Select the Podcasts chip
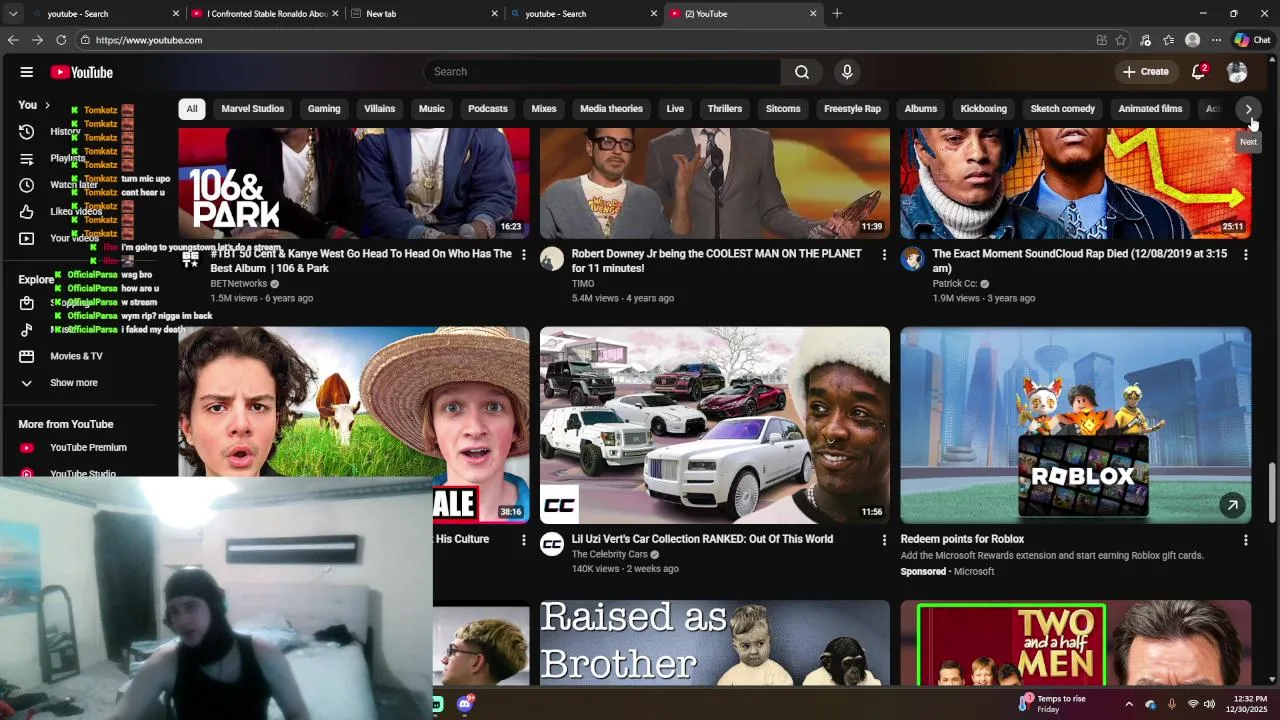This screenshot has height=720, width=1280. coord(488,109)
